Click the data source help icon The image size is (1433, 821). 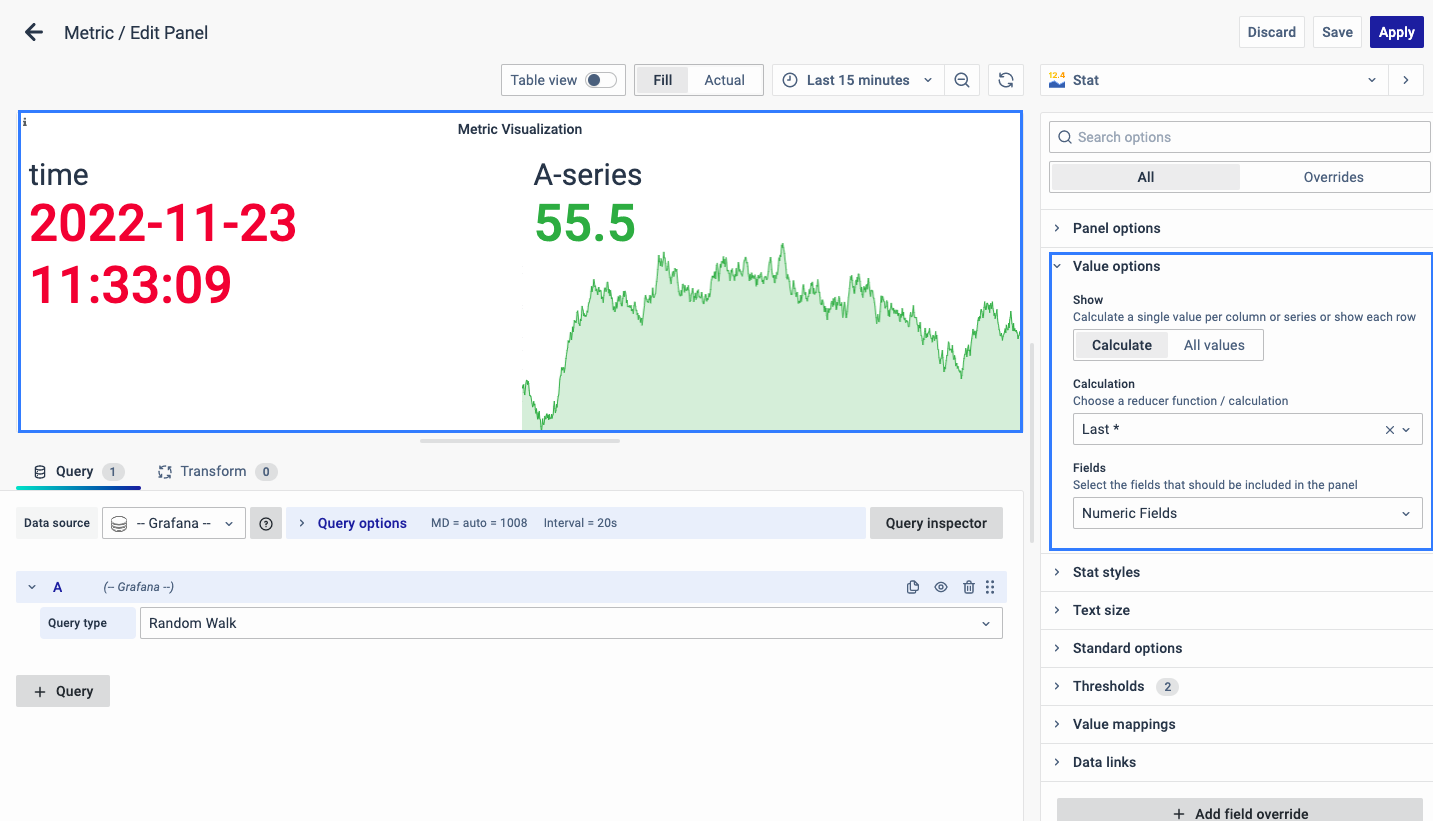pos(266,523)
